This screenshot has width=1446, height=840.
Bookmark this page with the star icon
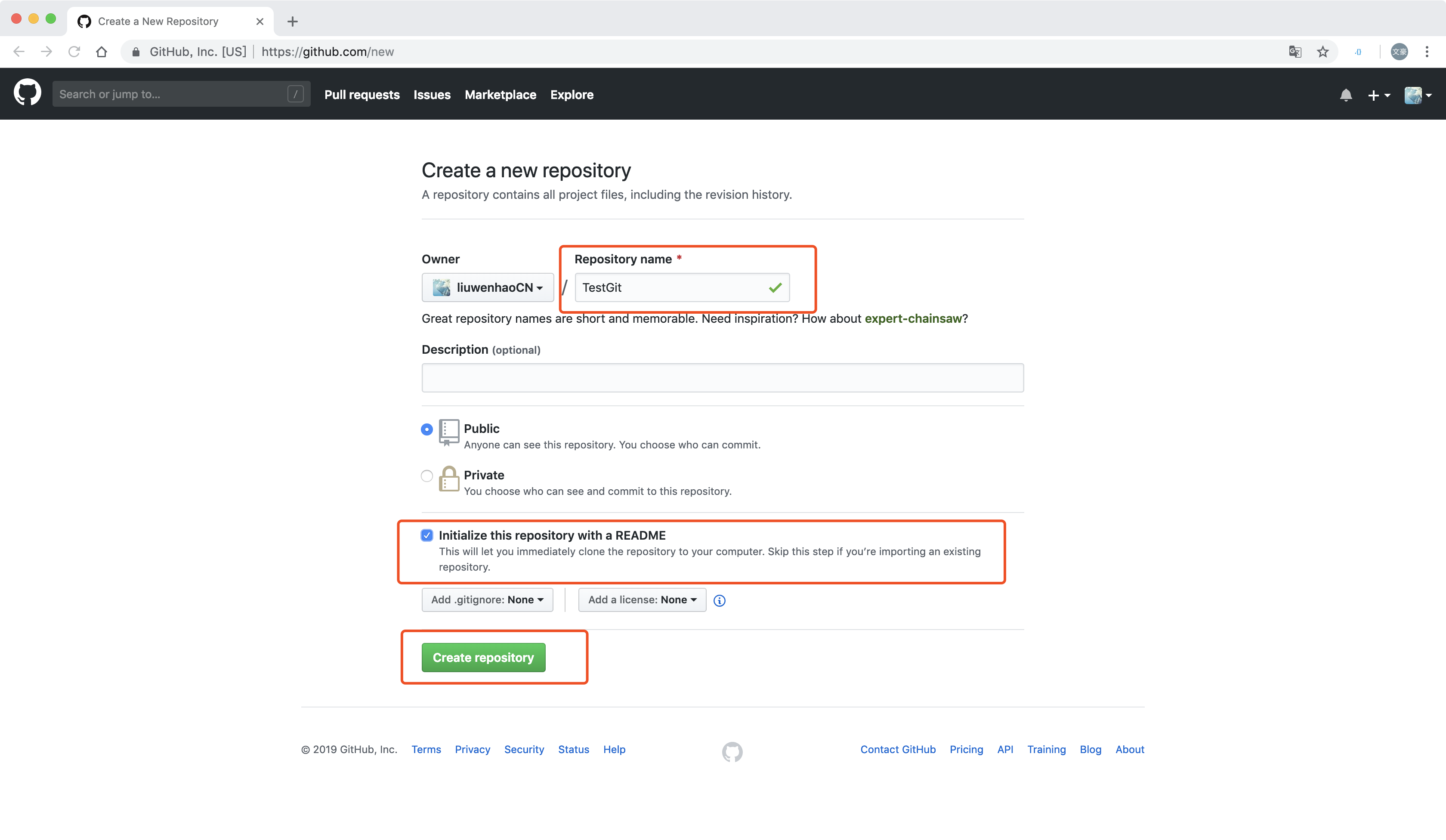(1322, 52)
